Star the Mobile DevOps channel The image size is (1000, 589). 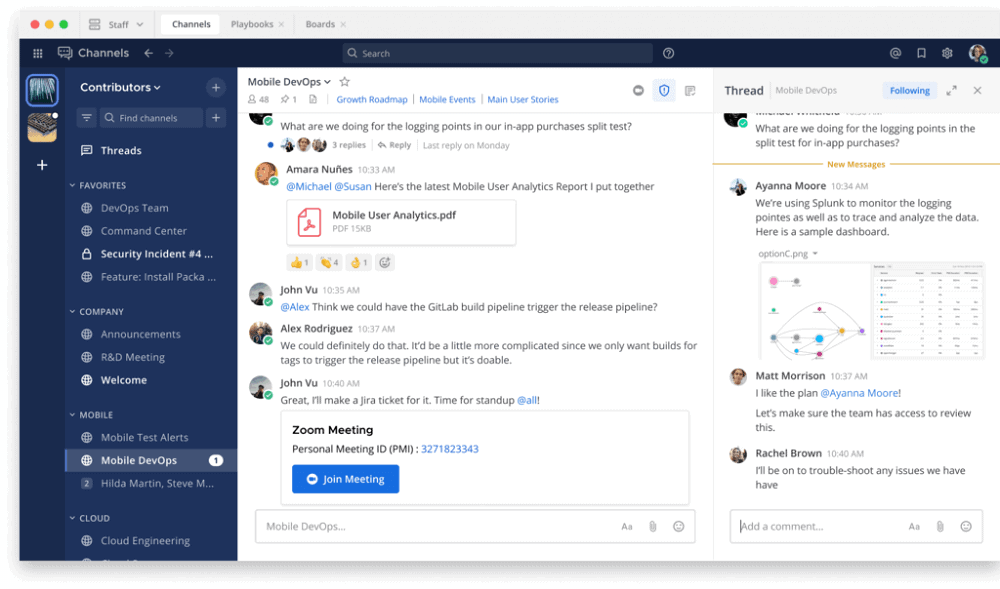click(x=344, y=82)
